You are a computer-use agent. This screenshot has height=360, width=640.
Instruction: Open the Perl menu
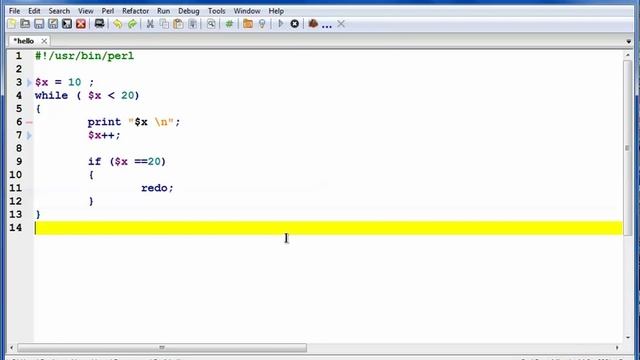108,11
